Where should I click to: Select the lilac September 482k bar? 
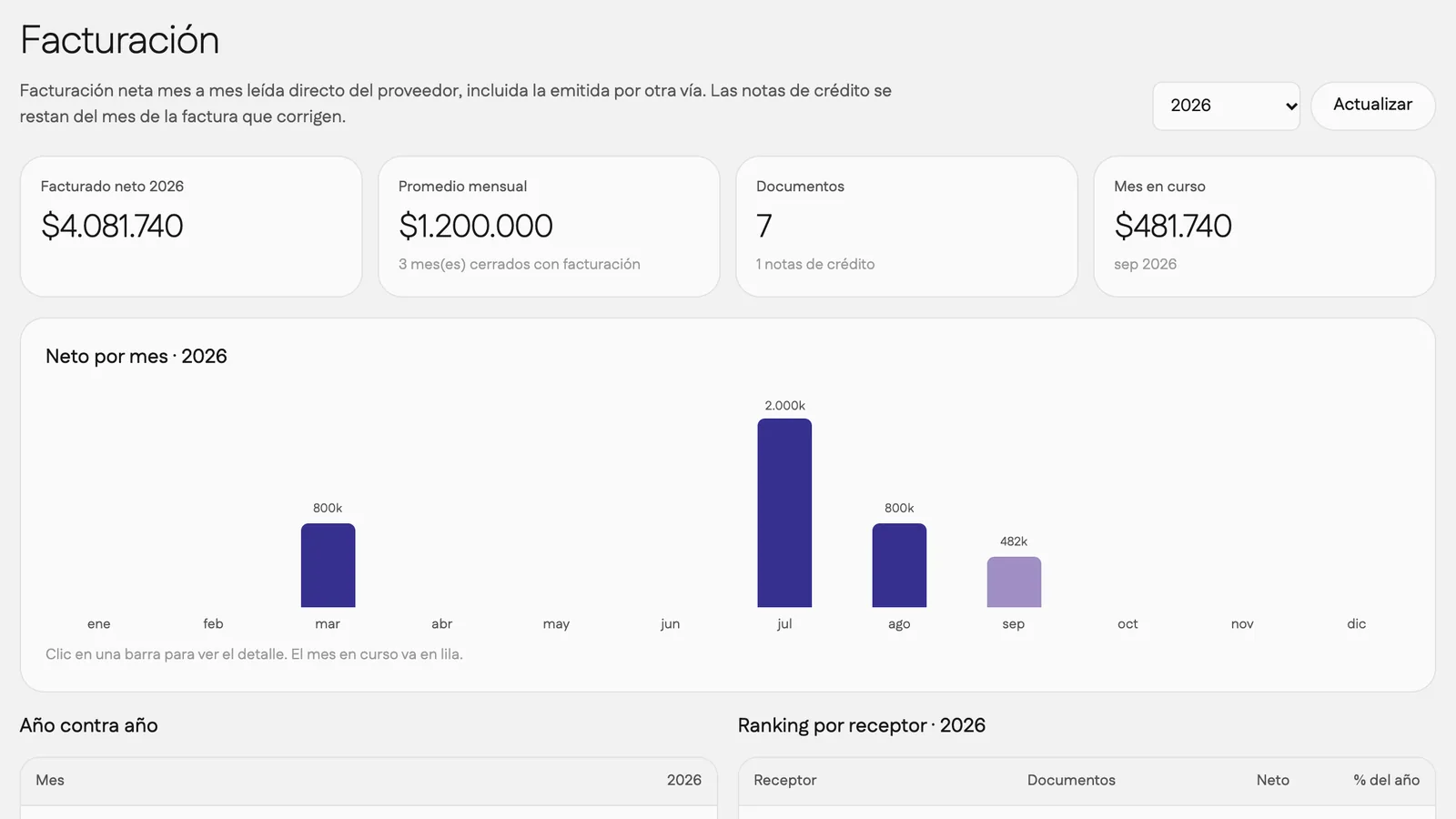tap(1014, 581)
